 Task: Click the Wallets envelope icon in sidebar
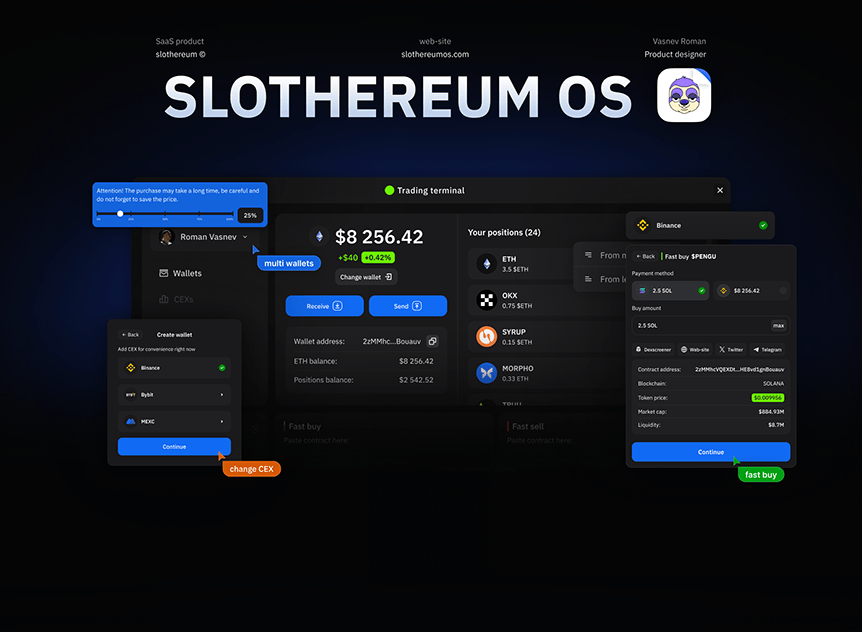[x=163, y=273]
